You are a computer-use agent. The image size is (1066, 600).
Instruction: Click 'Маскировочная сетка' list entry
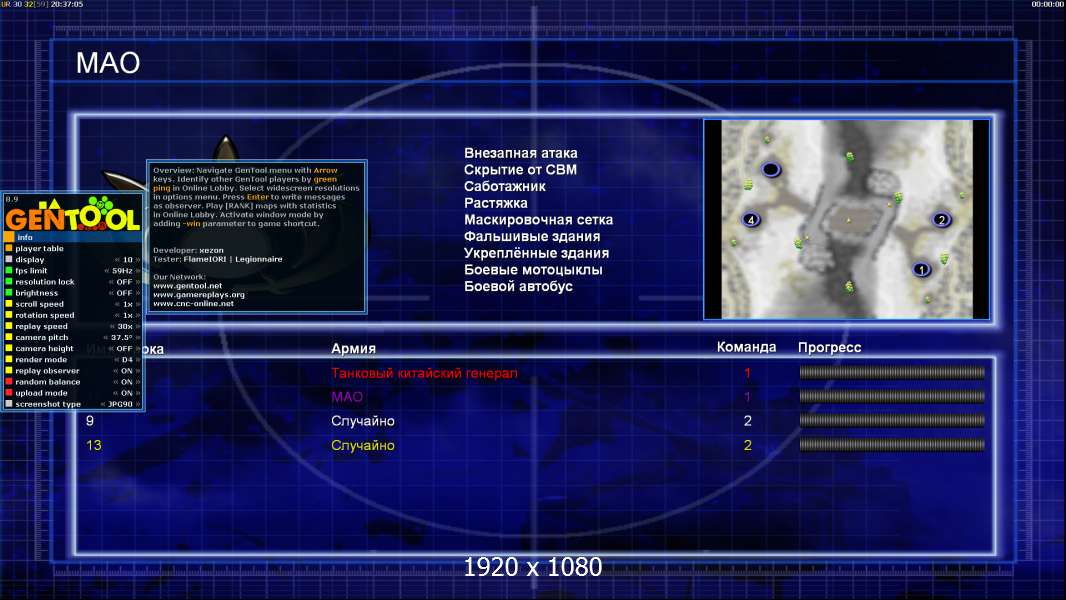pos(538,219)
